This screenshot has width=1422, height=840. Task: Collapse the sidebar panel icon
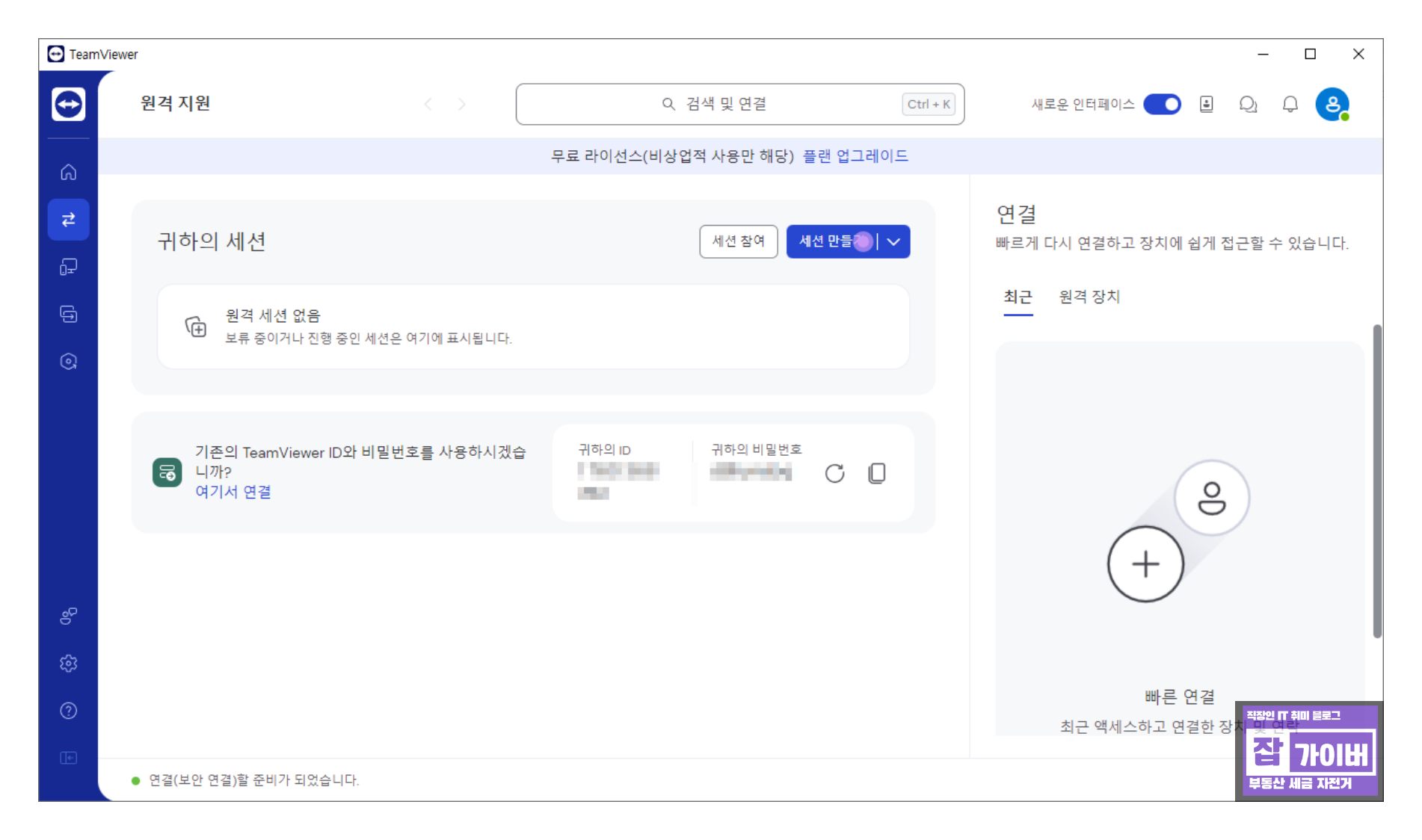[68, 758]
